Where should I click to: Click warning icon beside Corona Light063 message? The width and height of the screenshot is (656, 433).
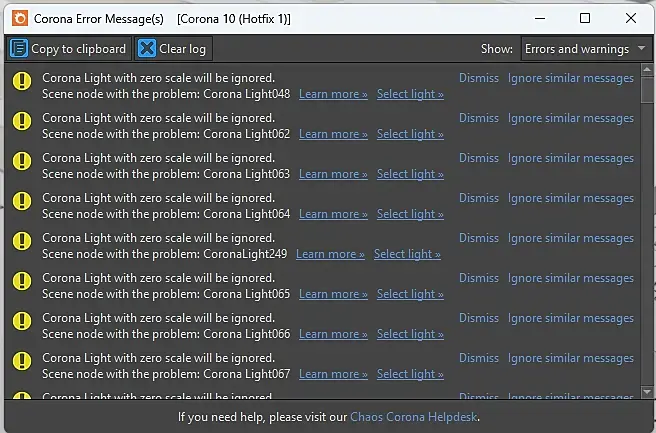click(x=22, y=165)
